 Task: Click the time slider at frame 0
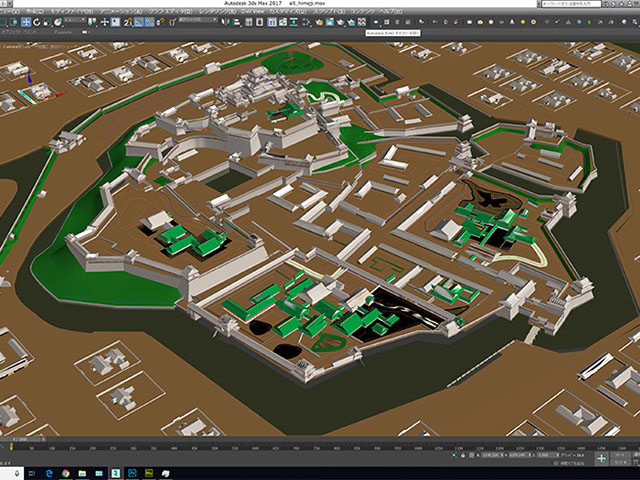click(x=20, y=440)
